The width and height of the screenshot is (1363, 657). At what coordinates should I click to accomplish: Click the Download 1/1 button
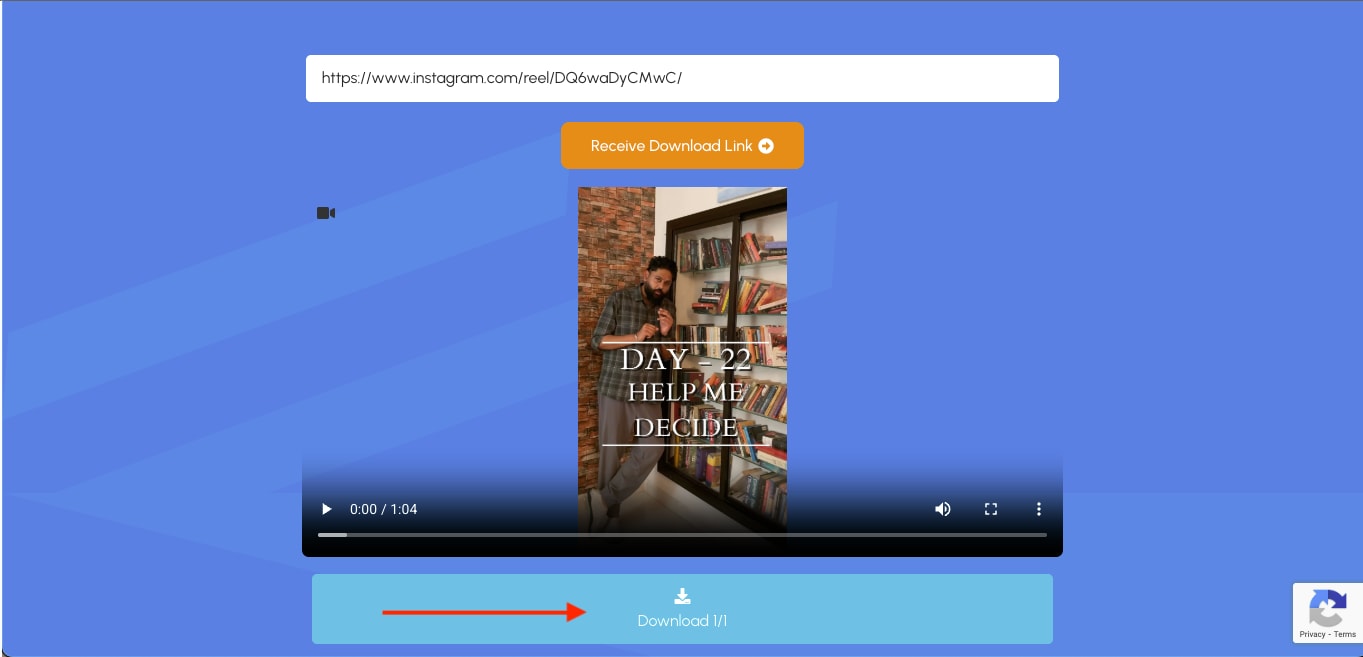coord(682,609)
